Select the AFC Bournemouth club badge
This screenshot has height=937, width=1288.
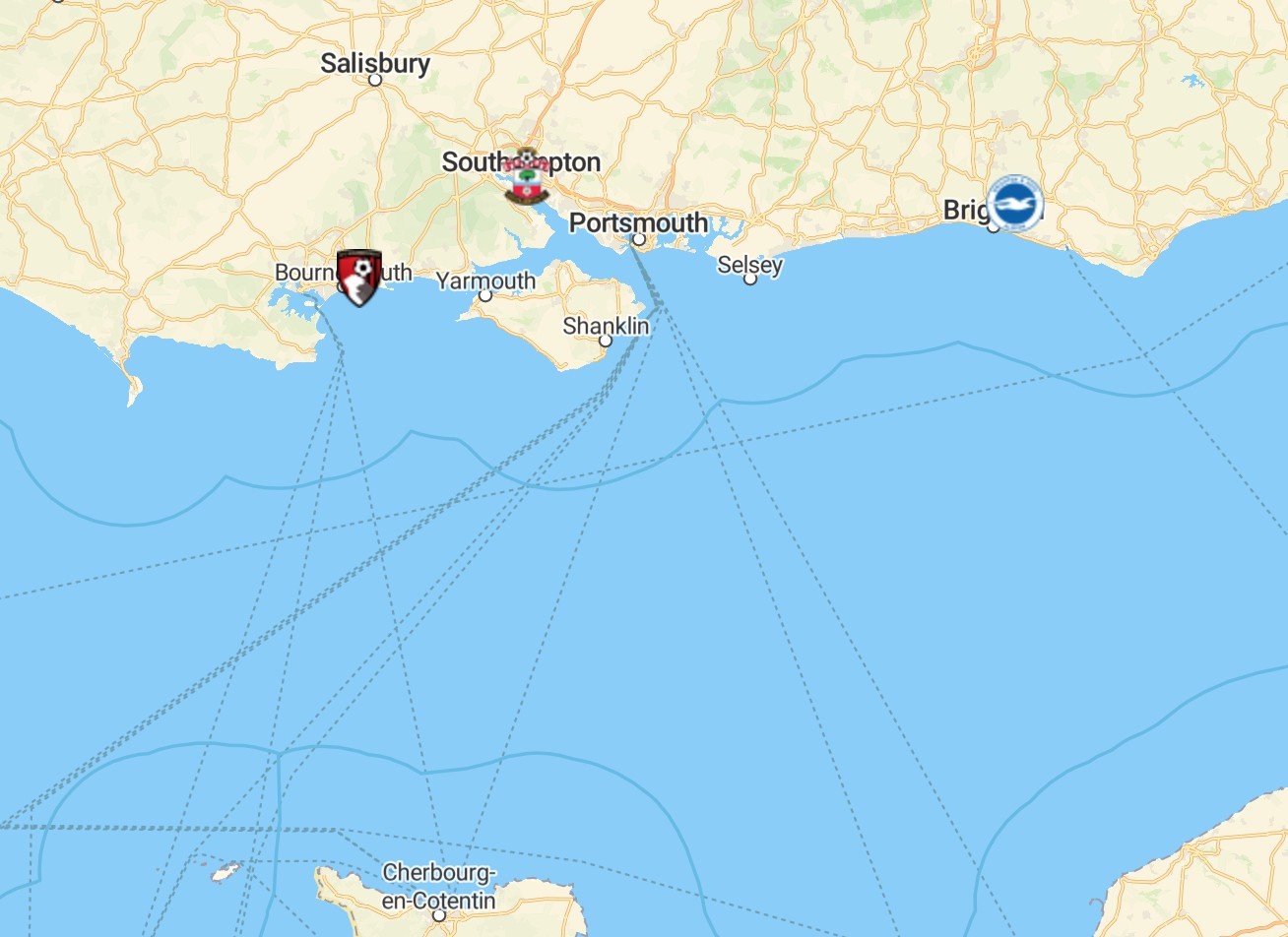(x=358, y=278)
